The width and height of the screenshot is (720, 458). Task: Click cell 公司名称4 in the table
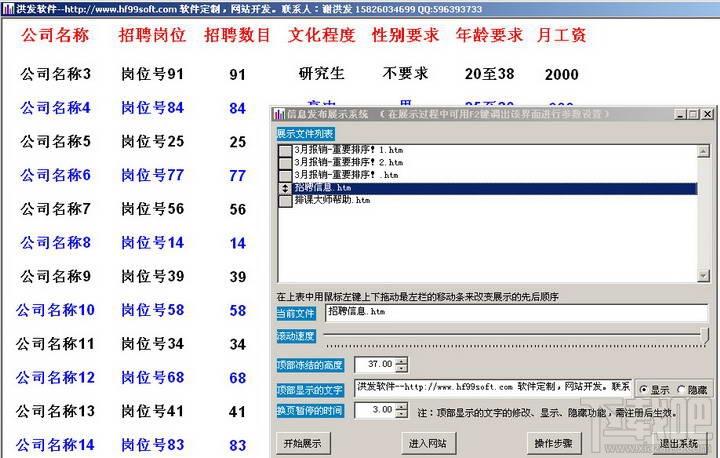pos(56,108)
